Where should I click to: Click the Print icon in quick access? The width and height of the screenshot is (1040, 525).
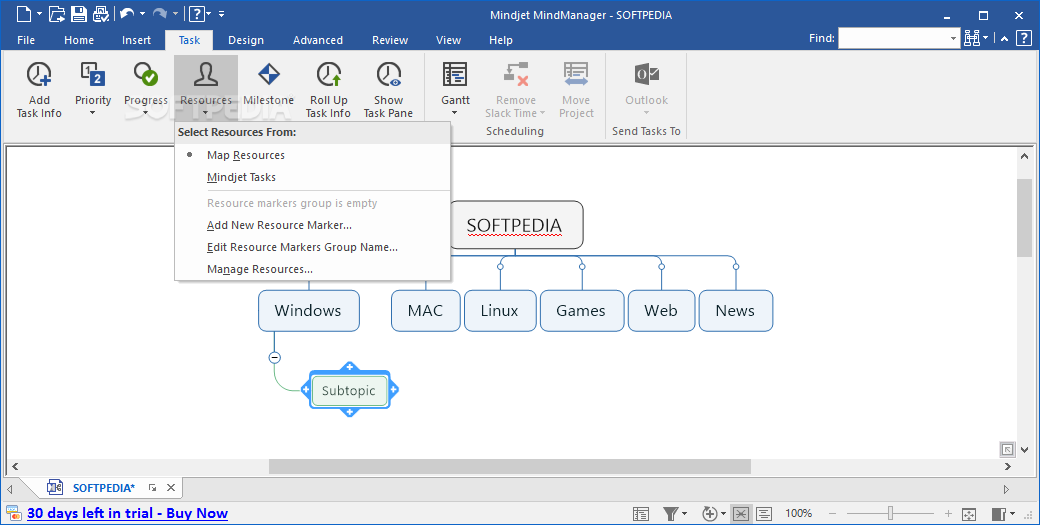(x=100, y=13)
